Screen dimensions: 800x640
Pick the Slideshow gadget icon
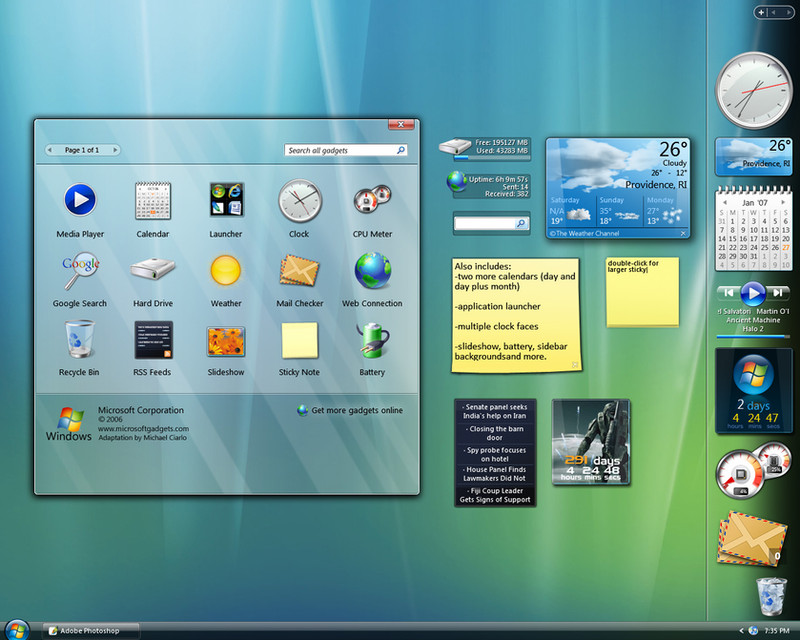pos(226,341)
